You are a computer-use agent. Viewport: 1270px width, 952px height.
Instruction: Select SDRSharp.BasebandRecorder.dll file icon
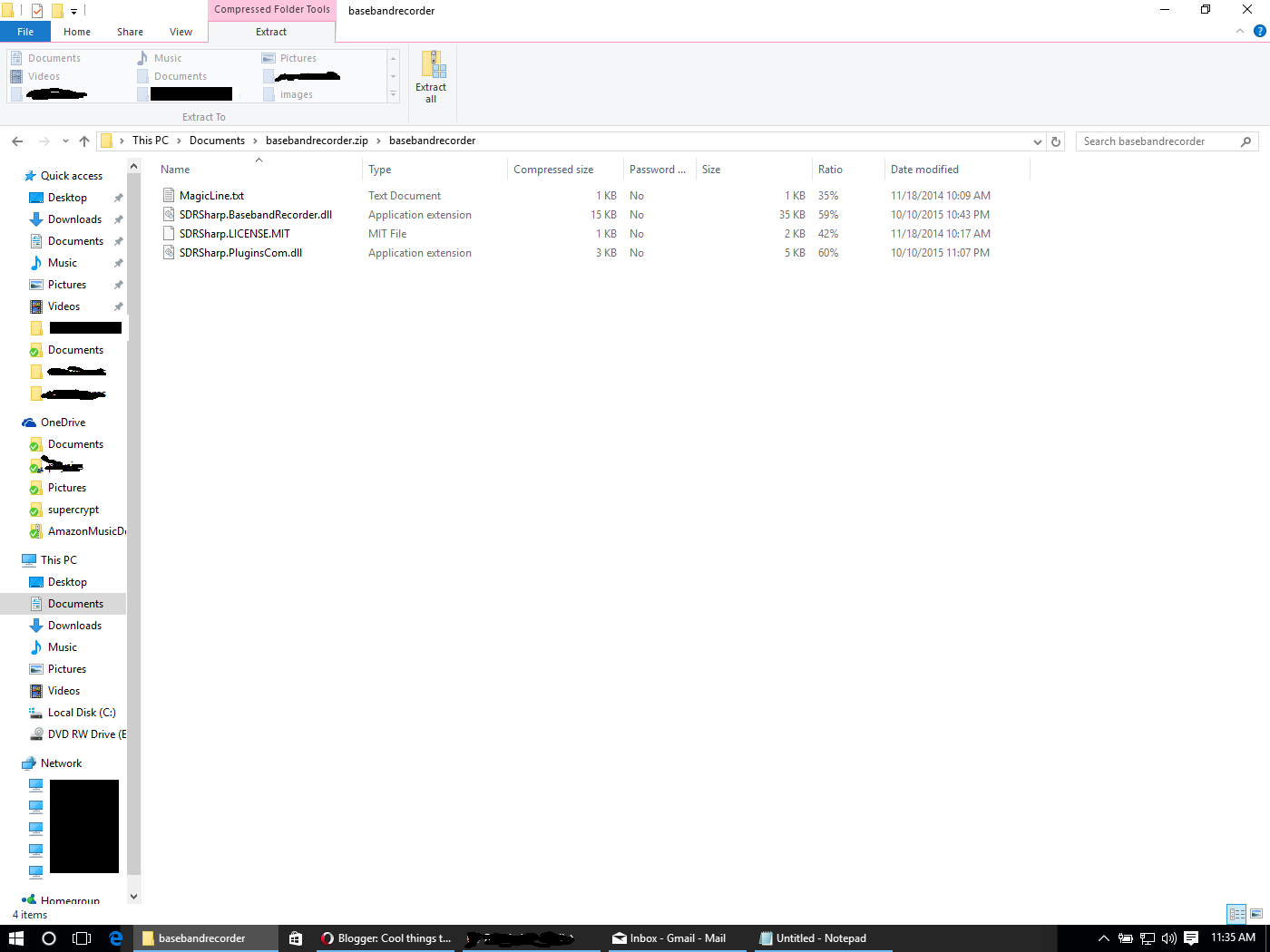(168, 214)
